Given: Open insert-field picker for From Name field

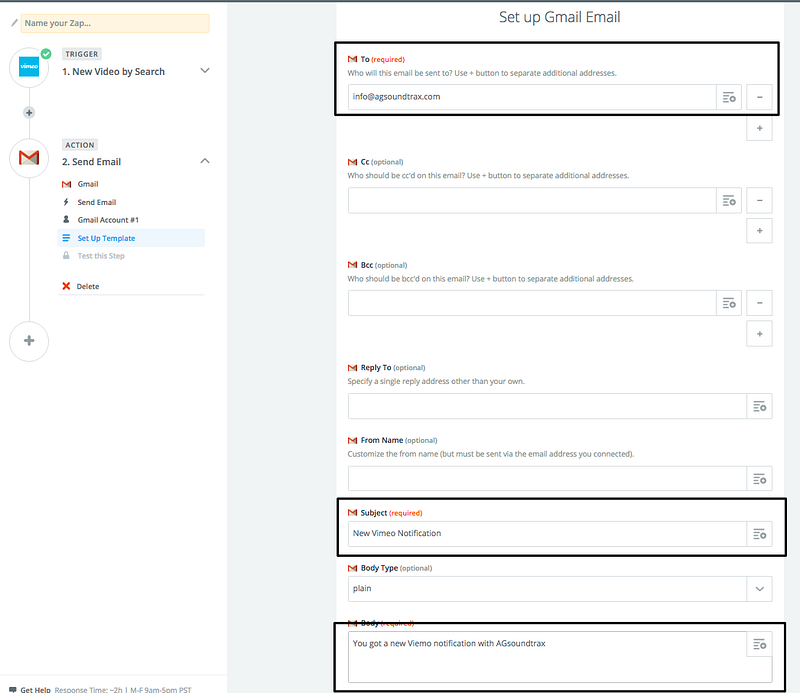Looking at the screenshot, I should click(759, 479).
